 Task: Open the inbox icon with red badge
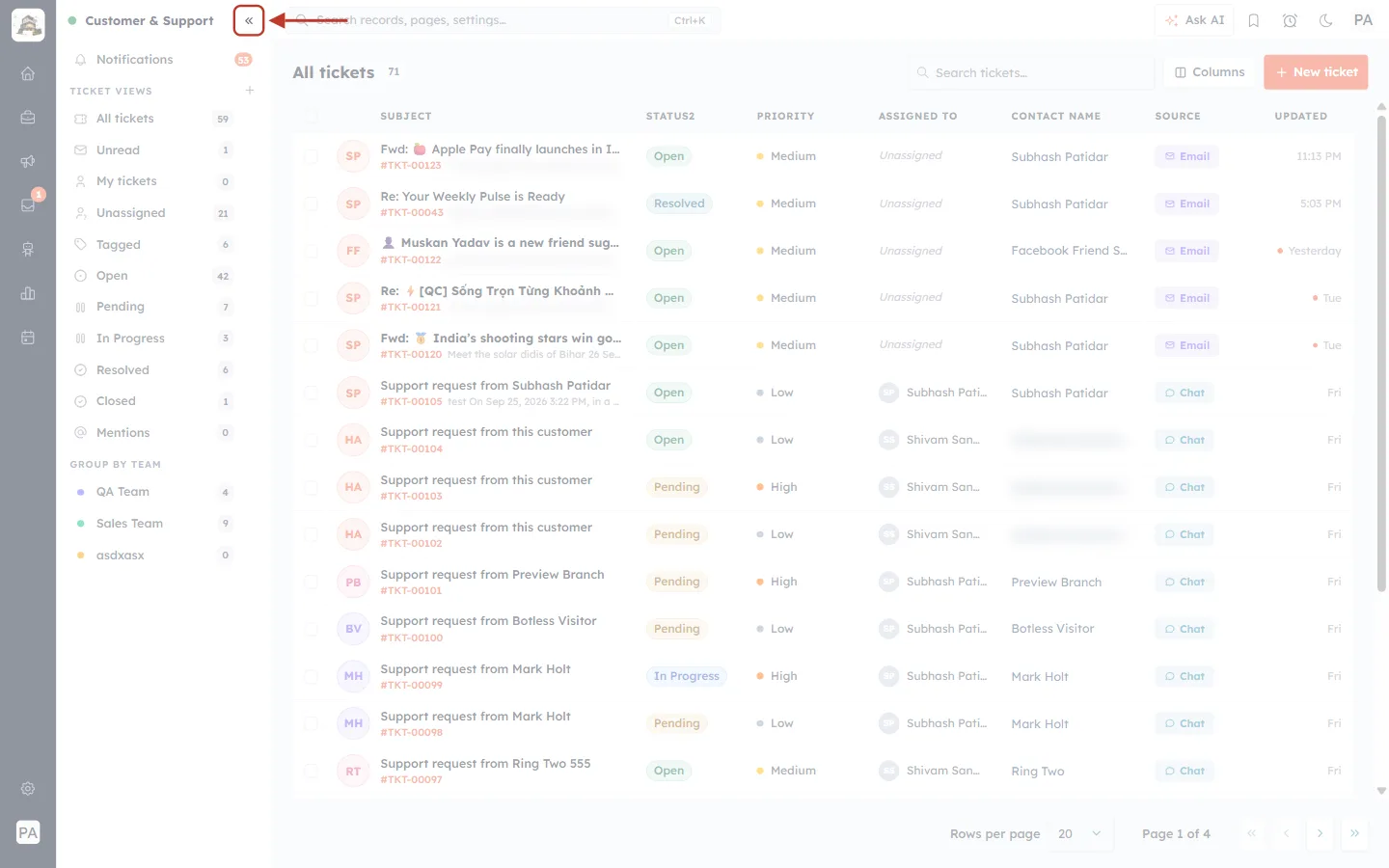click(x=28, y=204)
